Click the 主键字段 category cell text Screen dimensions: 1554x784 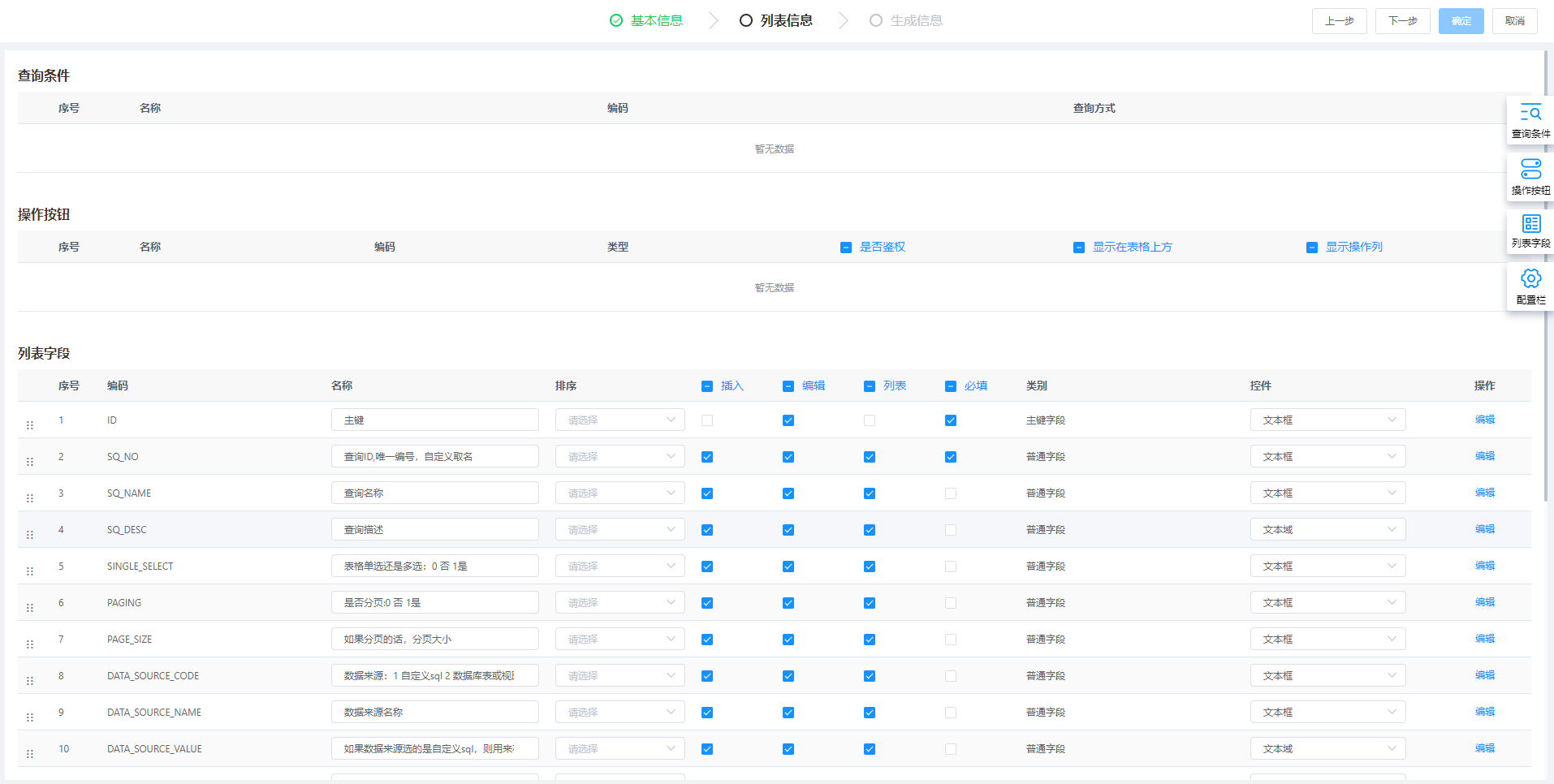point(1046,420)
